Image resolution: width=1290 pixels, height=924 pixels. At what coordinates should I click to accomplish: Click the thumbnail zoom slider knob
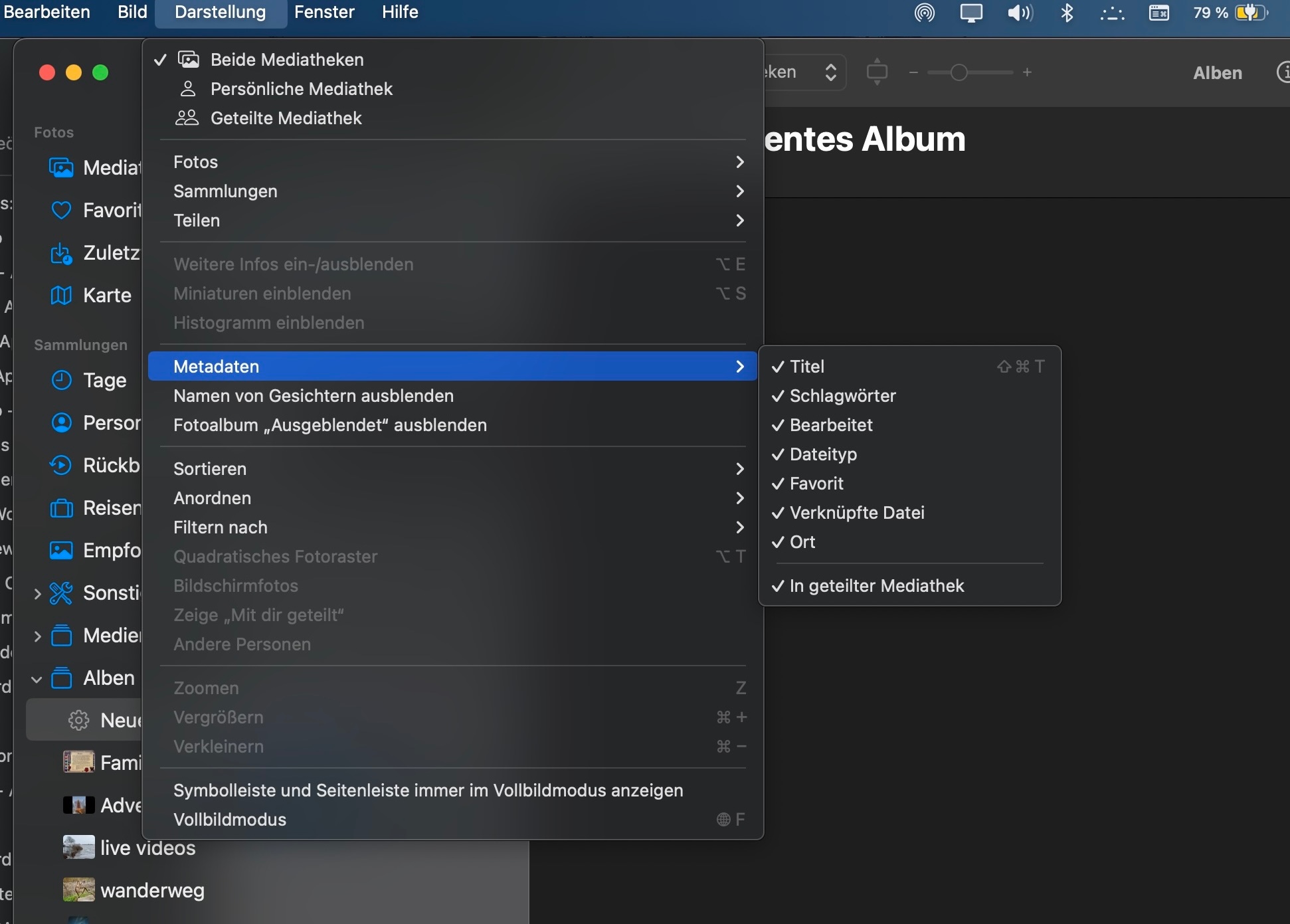tap(959, 72)
